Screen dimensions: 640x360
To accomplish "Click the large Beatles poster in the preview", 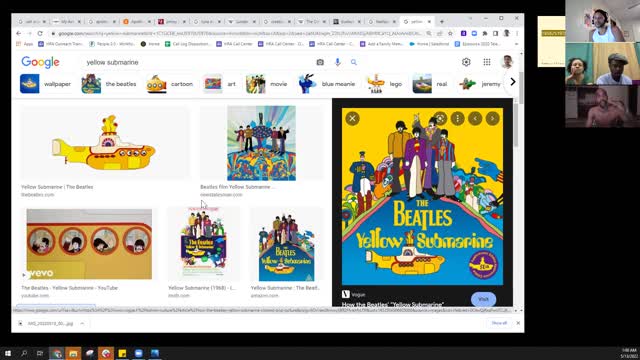I will (422, 196).
